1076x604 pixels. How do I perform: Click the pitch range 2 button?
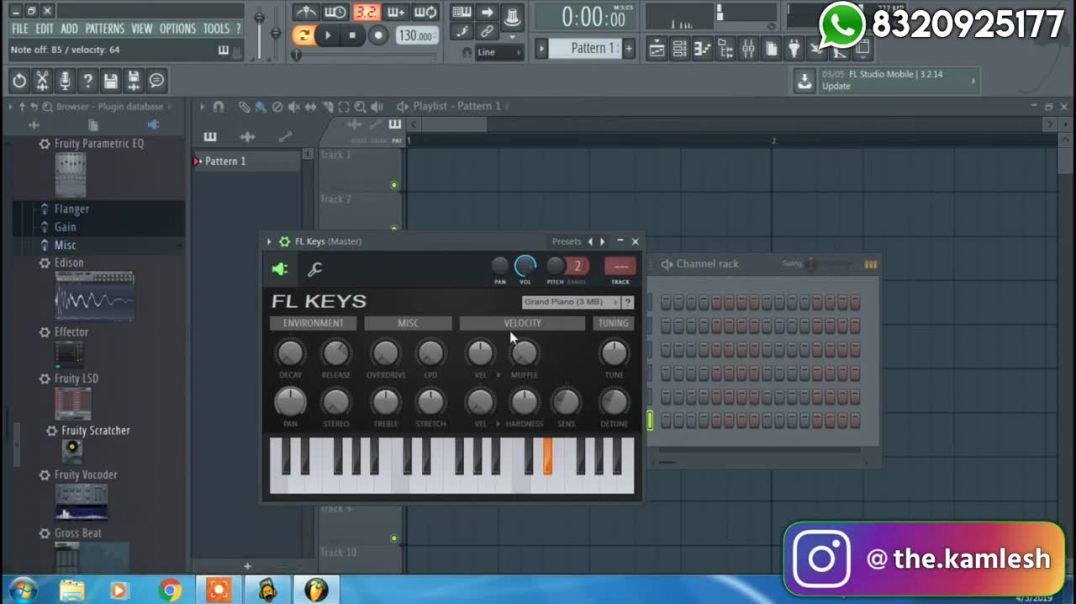coord(578,266)
